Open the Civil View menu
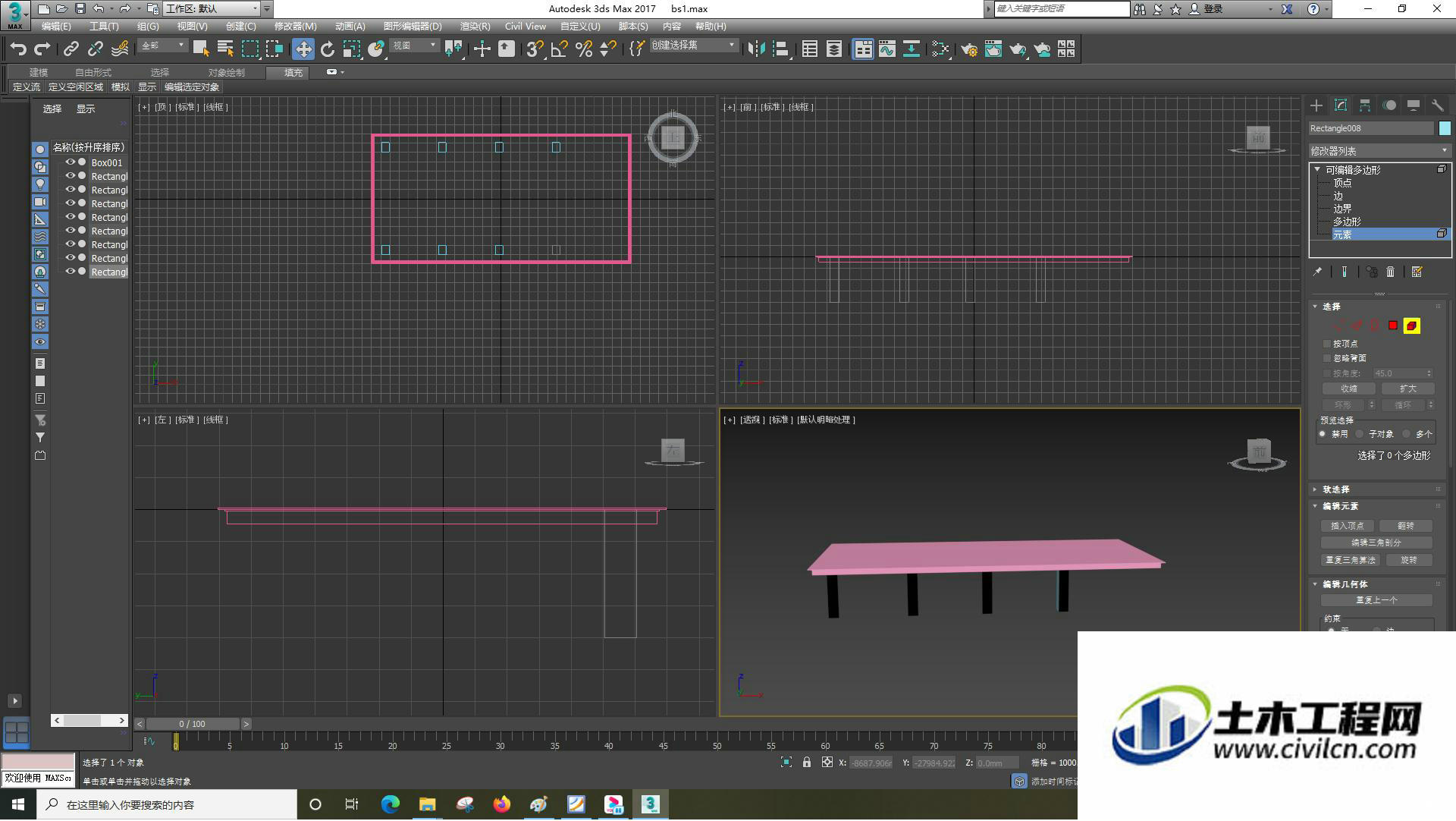The height and width of the screenshot is (821, 1456). [x=525, y=27]
